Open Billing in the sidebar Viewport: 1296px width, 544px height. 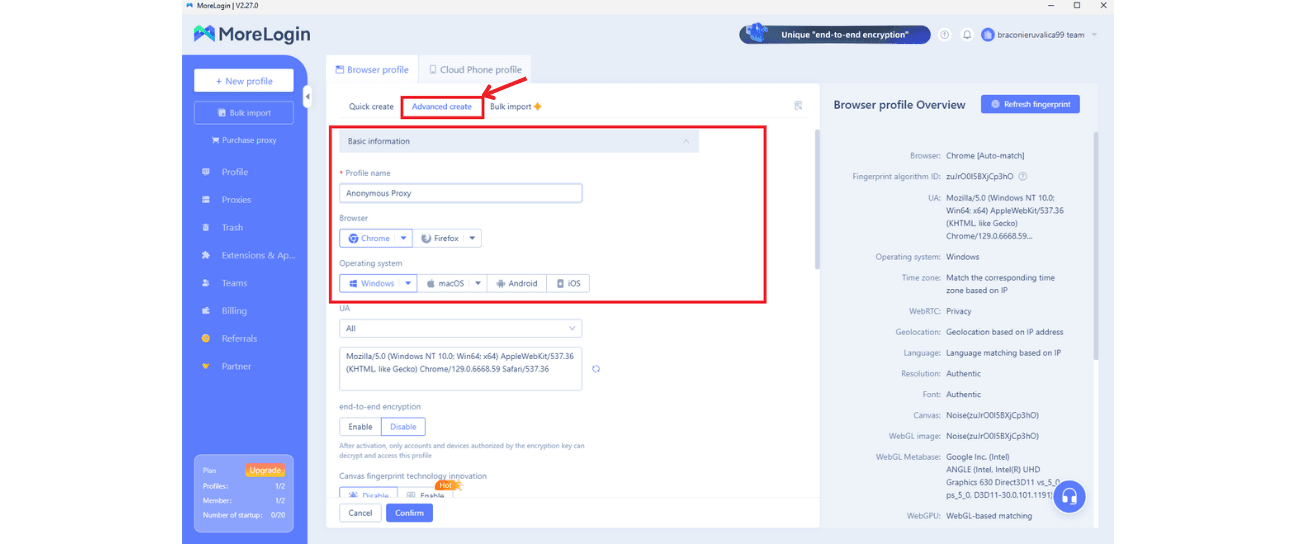click(x=234, y=311)
